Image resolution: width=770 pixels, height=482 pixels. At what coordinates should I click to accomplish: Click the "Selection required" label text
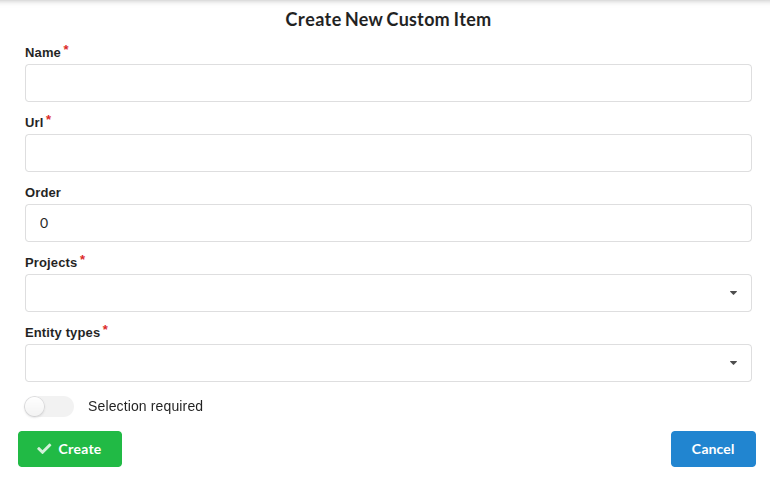tap(145, 406)
